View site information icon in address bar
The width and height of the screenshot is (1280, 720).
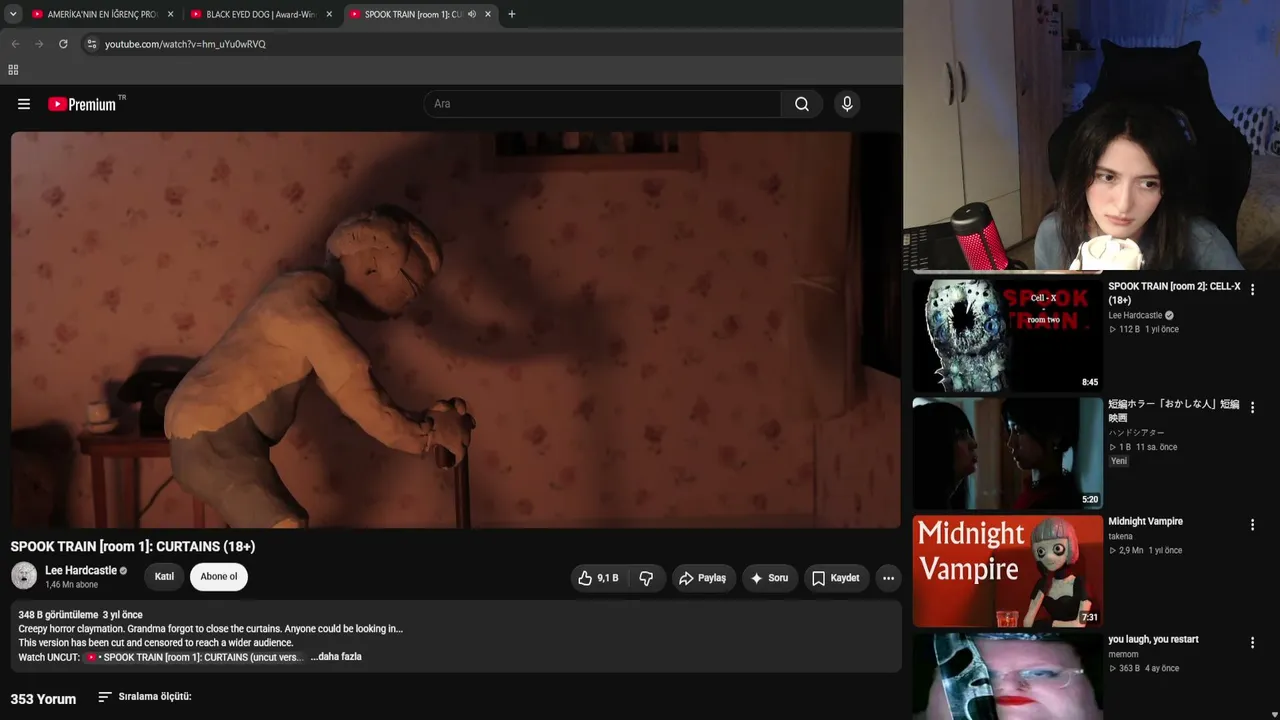point(92,44)
